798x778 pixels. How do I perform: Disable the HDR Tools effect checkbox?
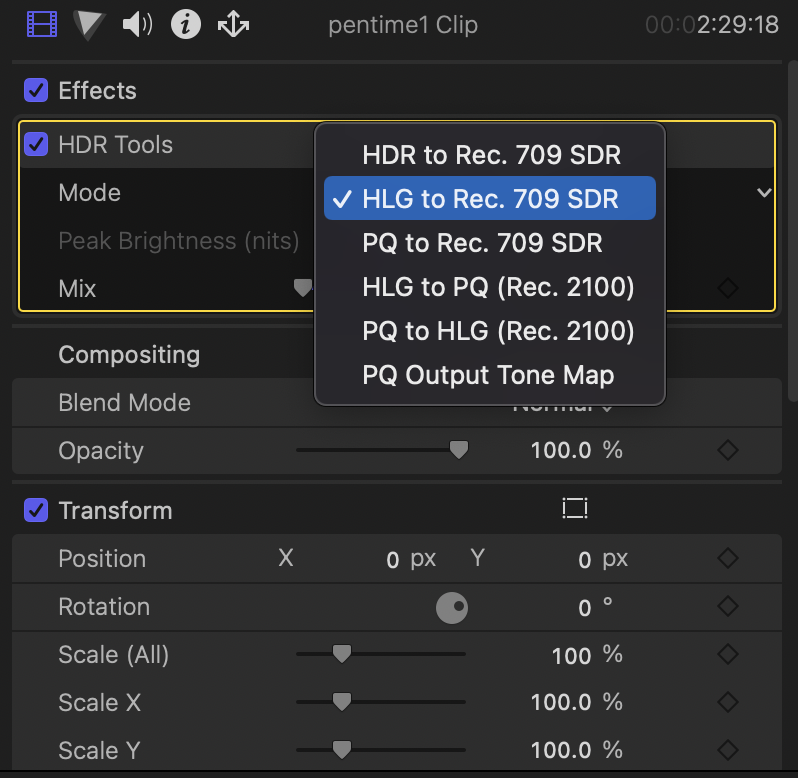(36, 145)
